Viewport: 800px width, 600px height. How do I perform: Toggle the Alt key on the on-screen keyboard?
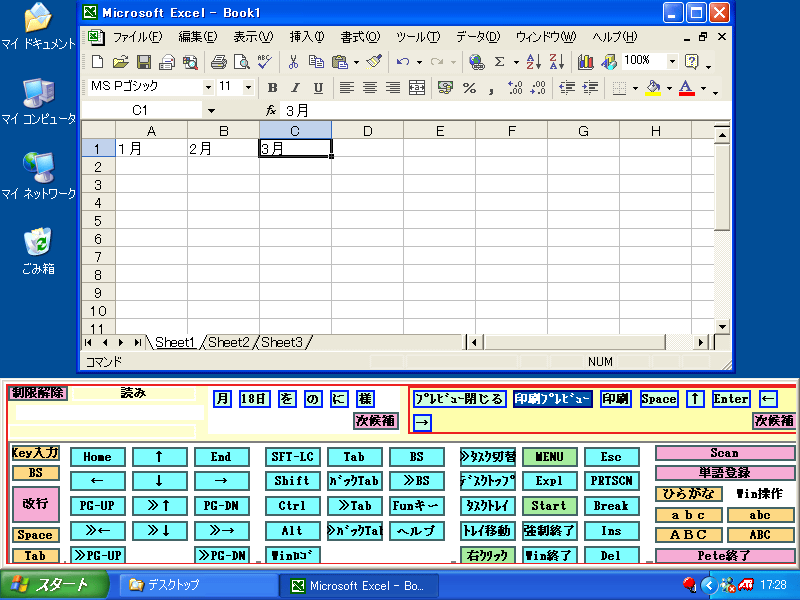[x=292, y=531]
